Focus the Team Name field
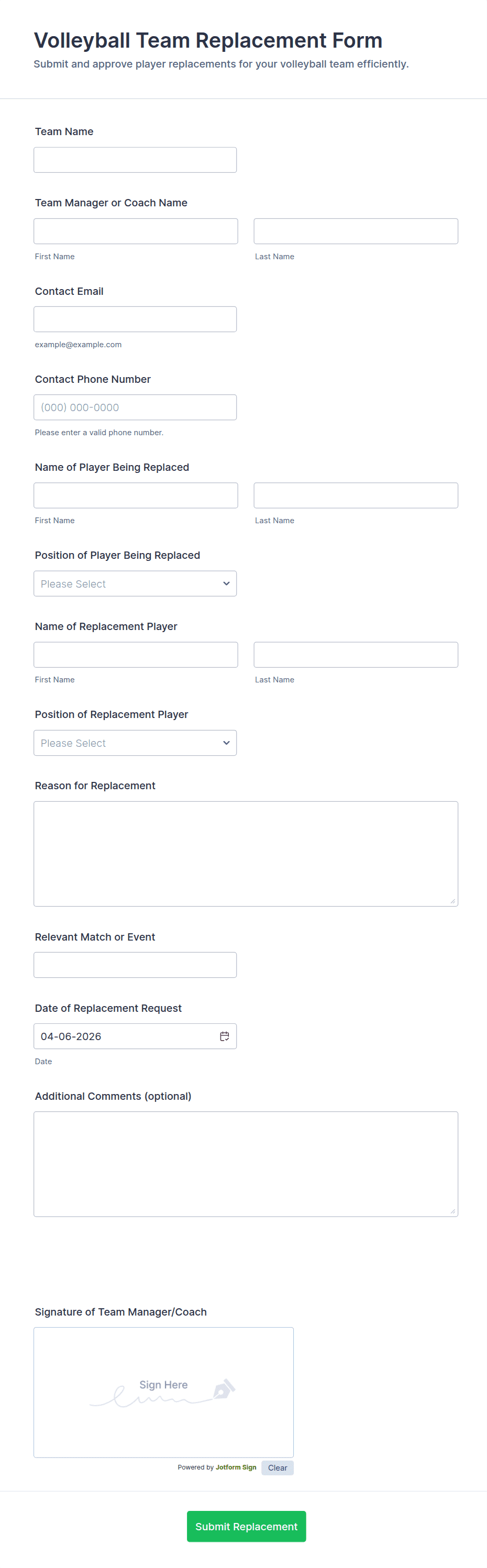Image resolution: width=487 pixels, height=1568 pixels. [135, 160]
